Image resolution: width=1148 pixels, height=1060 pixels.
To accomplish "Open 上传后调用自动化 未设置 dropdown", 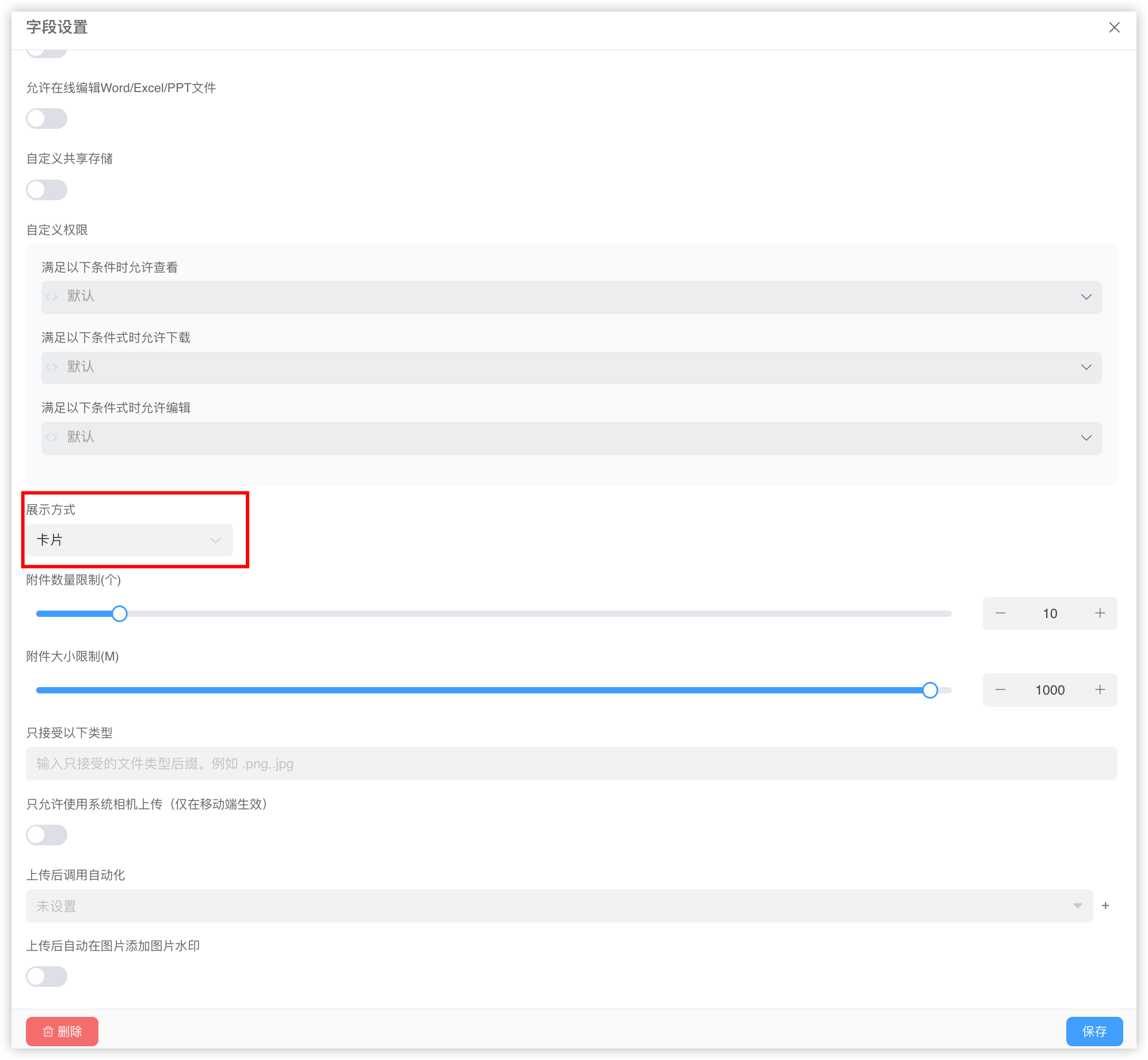I will tap(558, 906).
